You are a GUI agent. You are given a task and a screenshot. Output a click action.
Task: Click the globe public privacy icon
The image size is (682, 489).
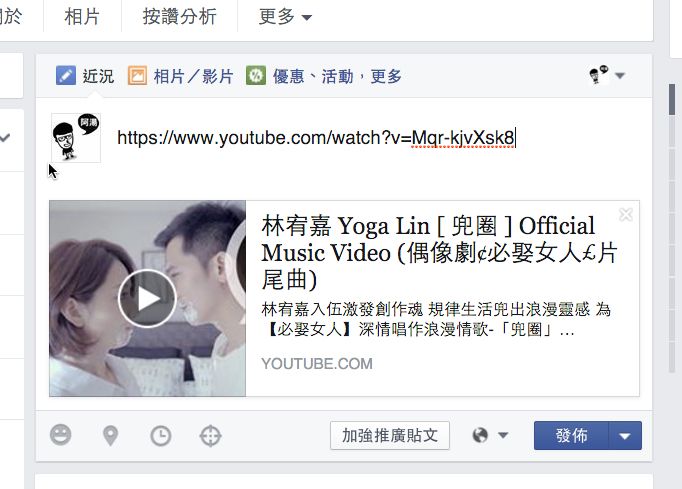pyautogui.click(x=480, y=435)
